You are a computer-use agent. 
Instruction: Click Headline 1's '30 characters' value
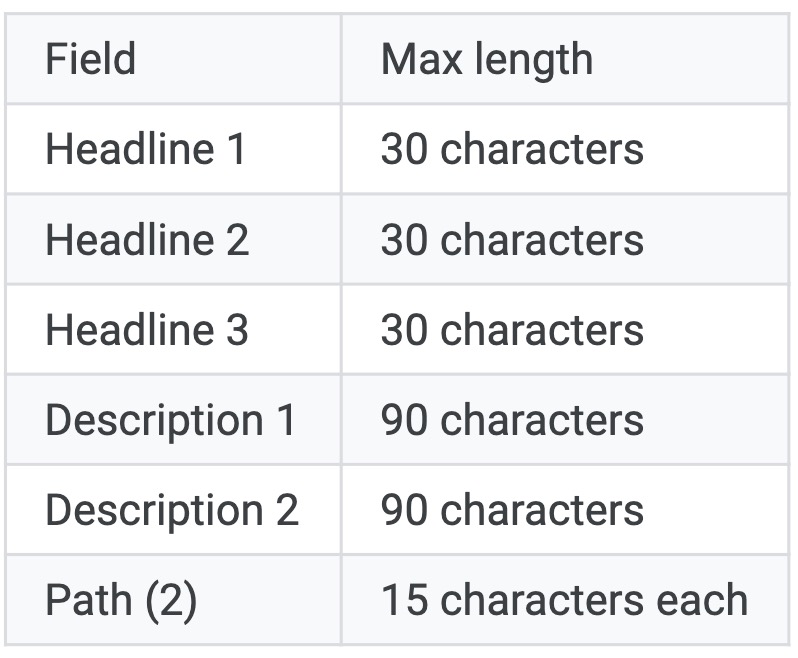pos(512,150)
